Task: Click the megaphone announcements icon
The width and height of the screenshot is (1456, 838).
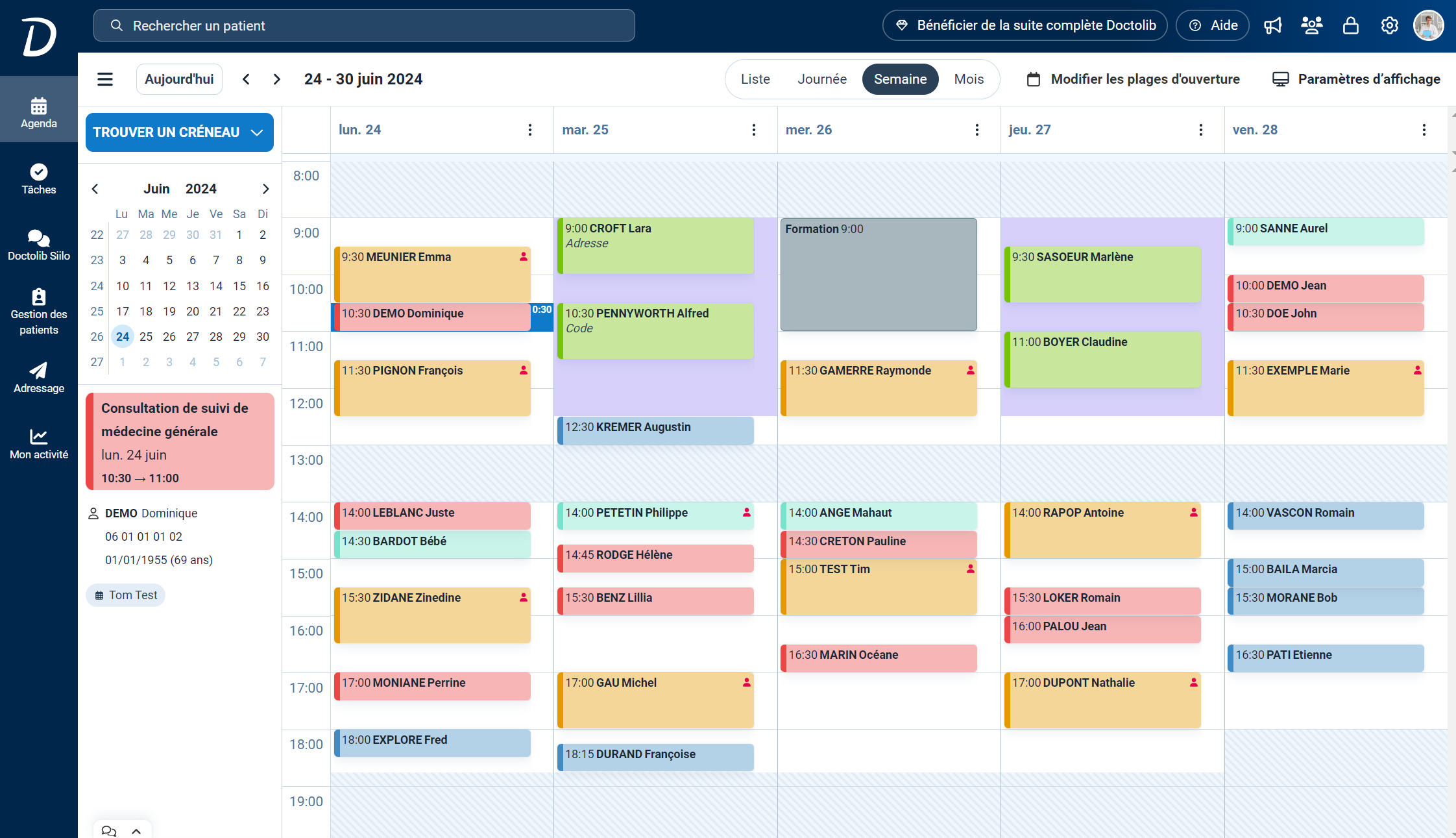Action: click(x=1273, y=25)
